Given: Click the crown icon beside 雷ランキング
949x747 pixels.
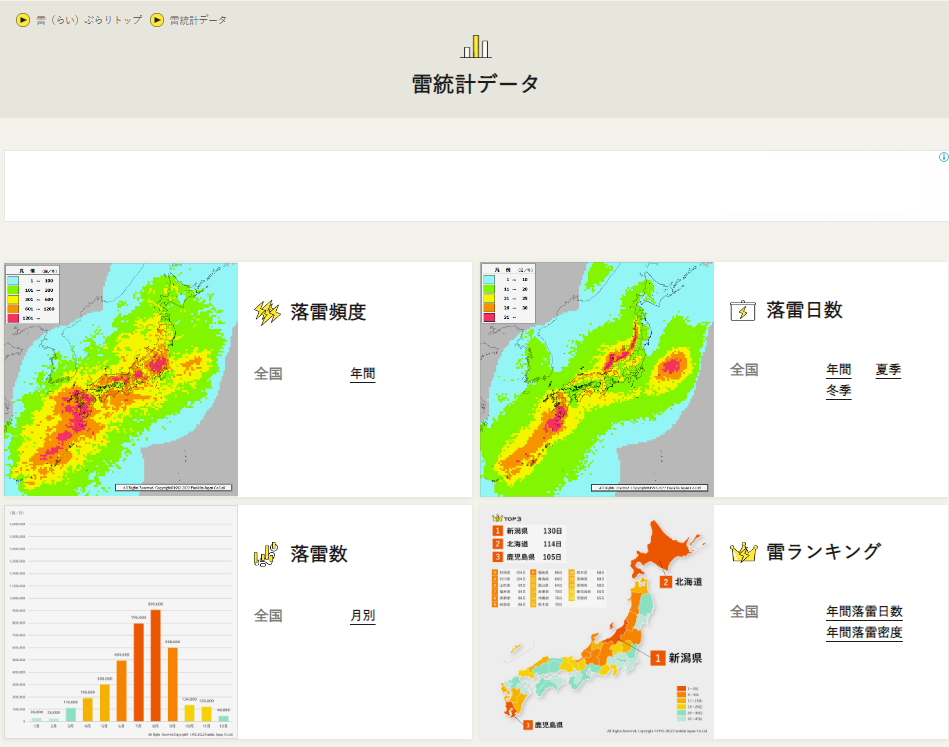Looking at the screenshot, I should tap(743, 552).
